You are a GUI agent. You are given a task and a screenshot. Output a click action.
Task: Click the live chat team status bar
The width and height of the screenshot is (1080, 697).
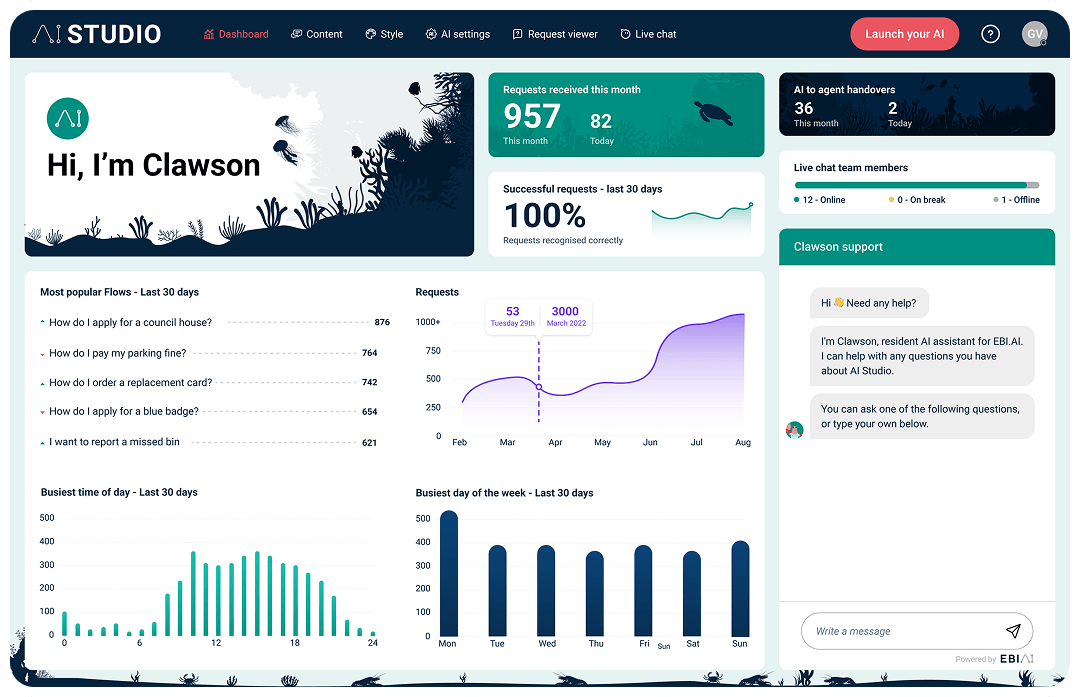click(x=916, y=185)
